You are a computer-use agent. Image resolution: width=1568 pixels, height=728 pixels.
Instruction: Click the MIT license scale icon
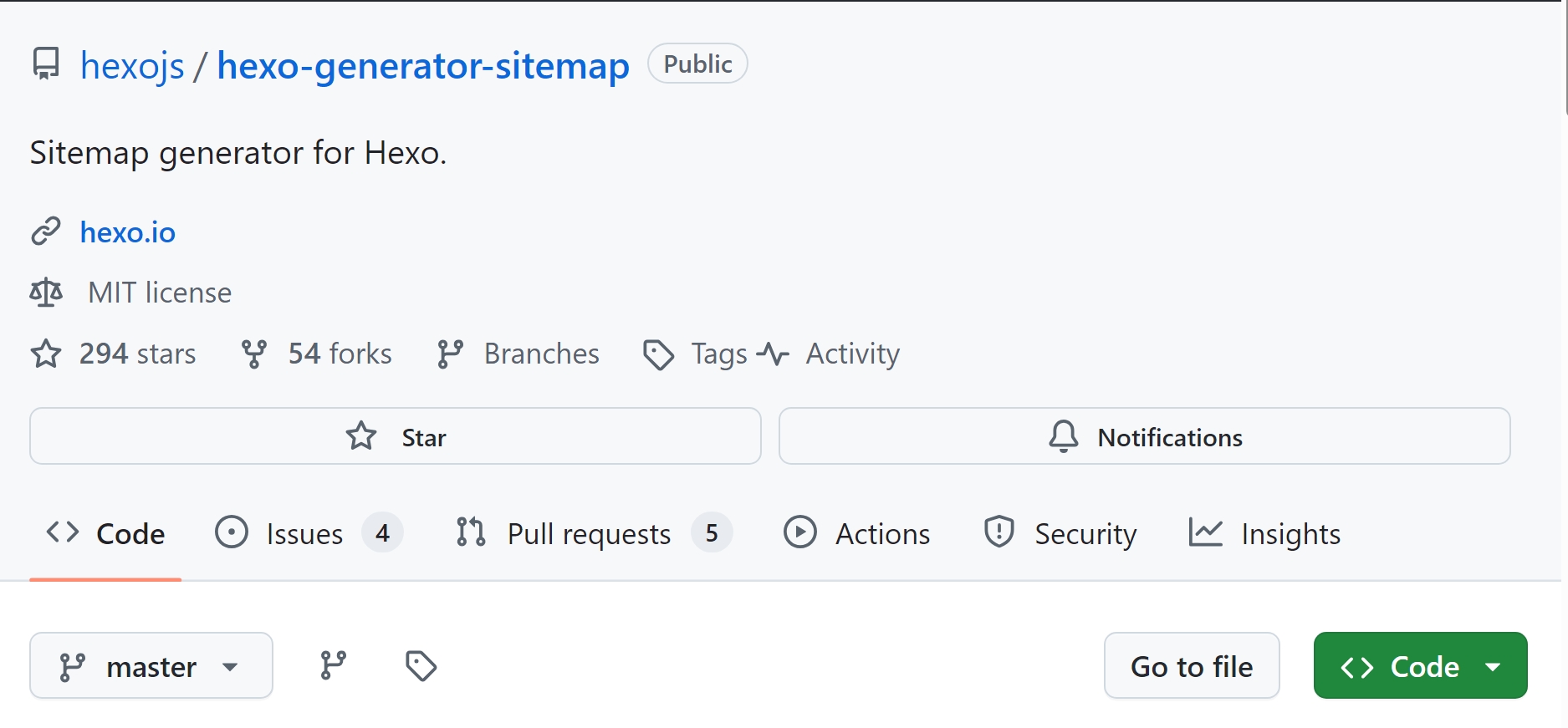click(46, 293)
